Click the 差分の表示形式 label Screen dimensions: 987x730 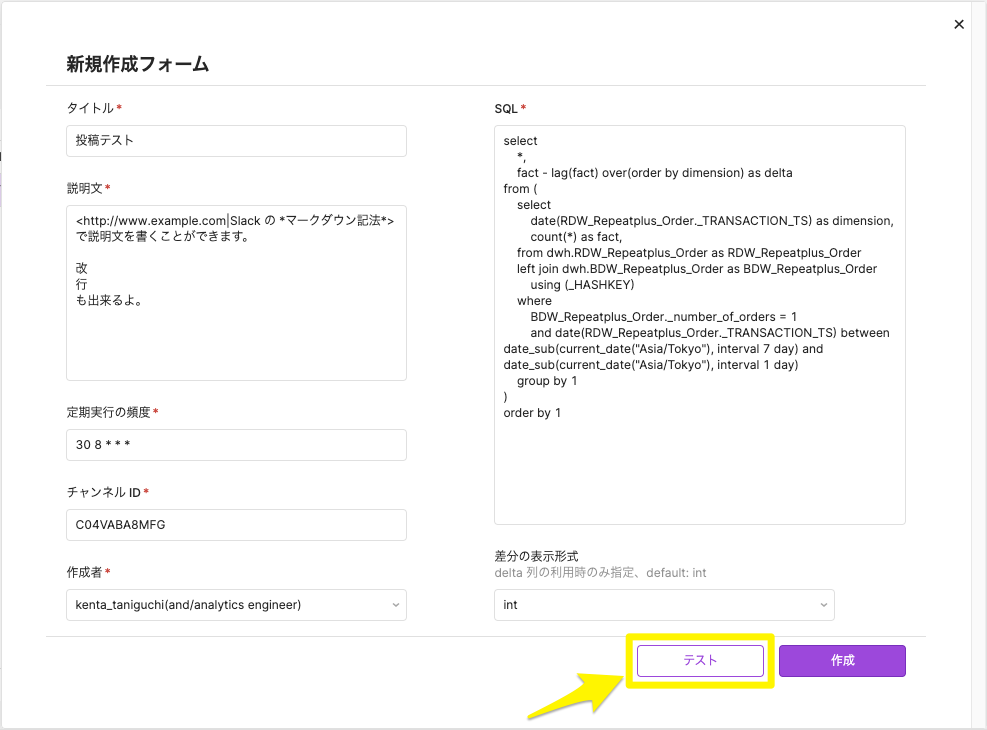(536, 556)
